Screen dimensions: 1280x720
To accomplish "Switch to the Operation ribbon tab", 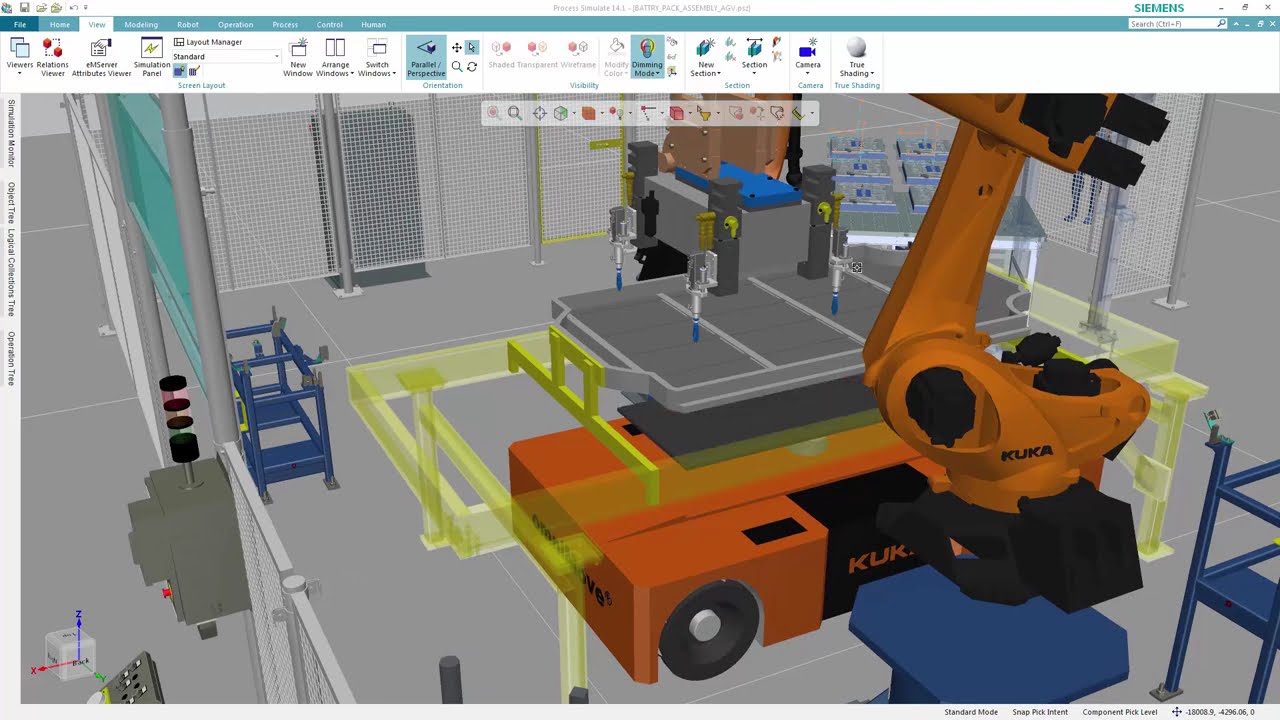I will click(236, 24).
